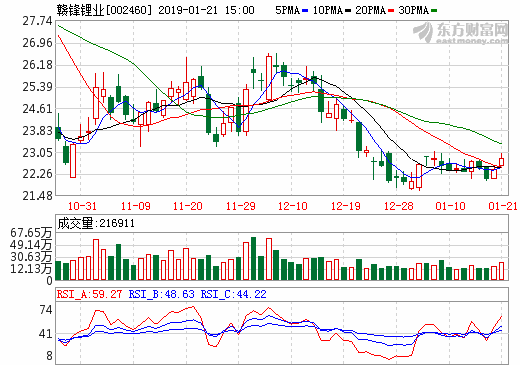Screen dimensions: 520x365
Task: Click the blue 5PMA legend color swatch
Action: 305,11
